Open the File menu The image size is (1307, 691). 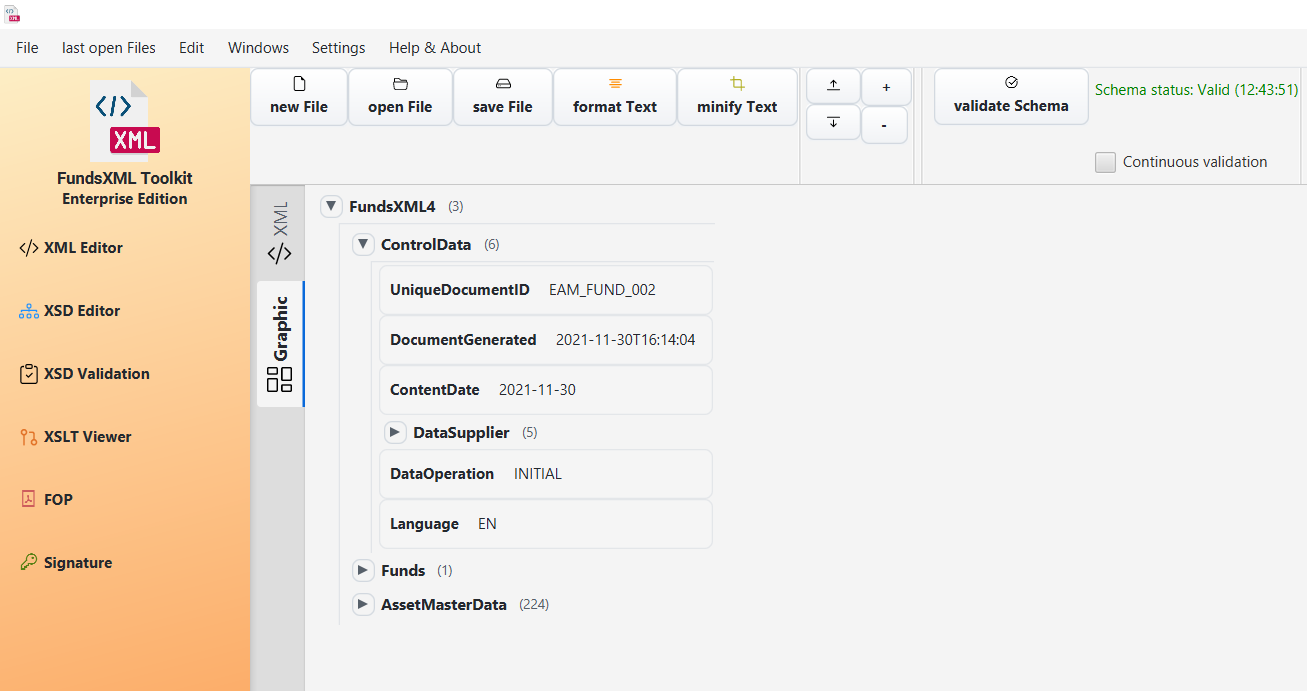coord(27,47)
